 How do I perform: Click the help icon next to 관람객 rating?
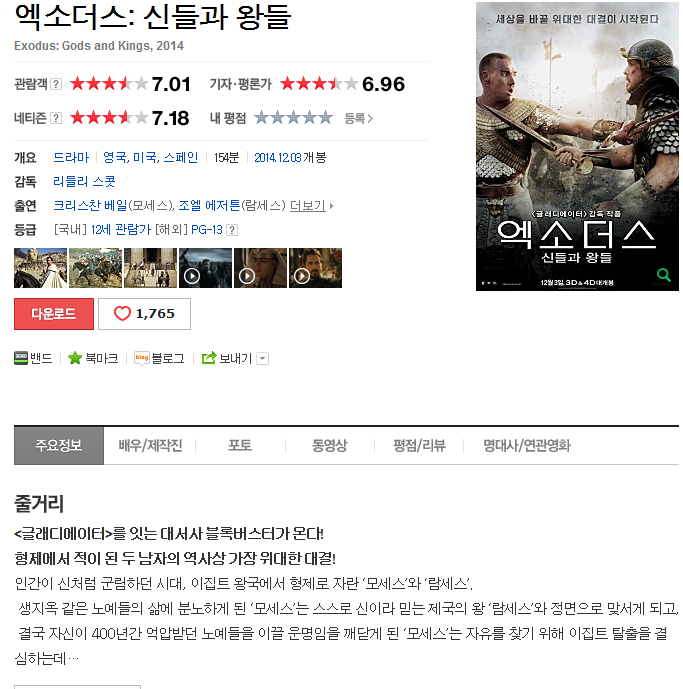[x=56, y=84]
